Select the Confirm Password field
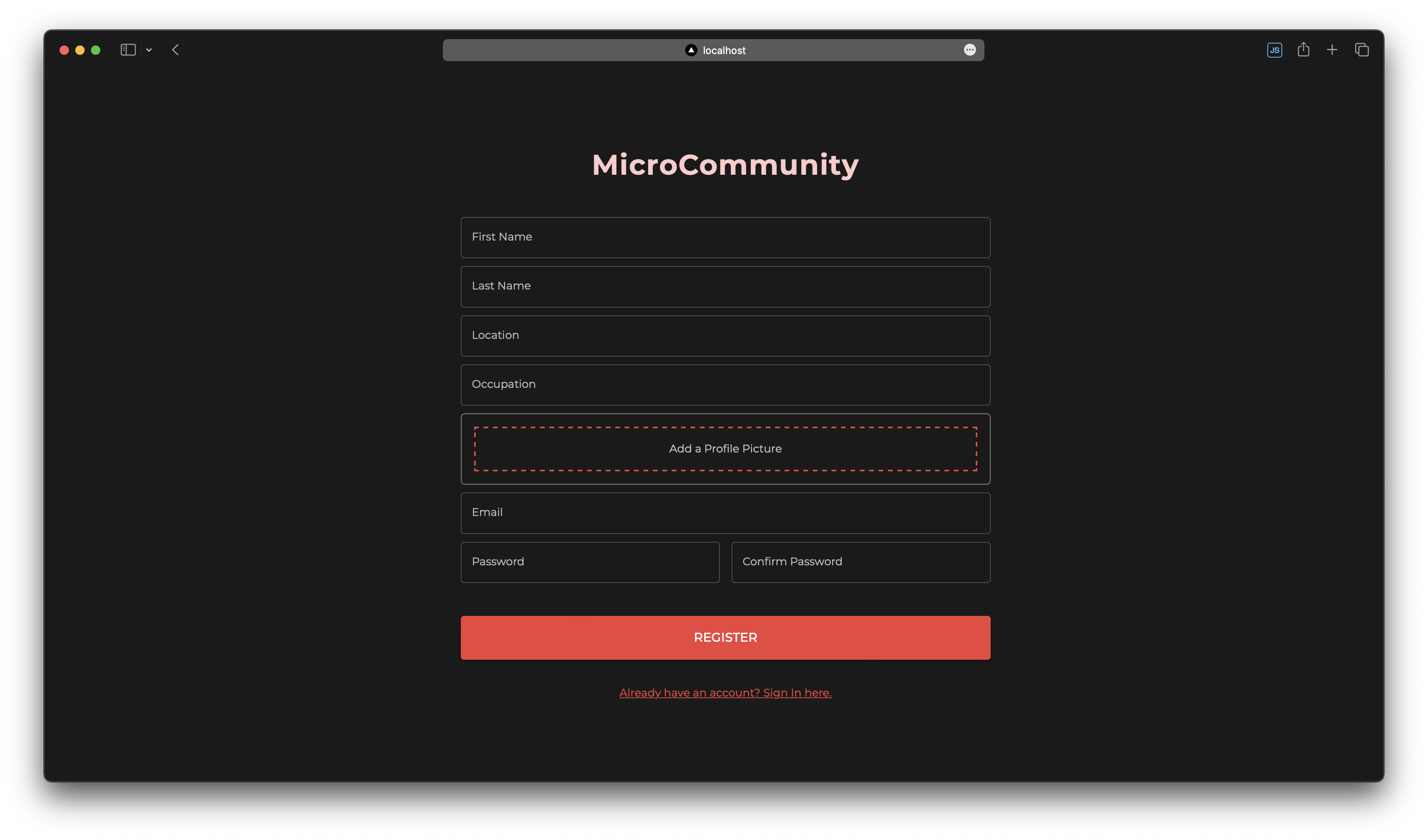 point(860,562)
